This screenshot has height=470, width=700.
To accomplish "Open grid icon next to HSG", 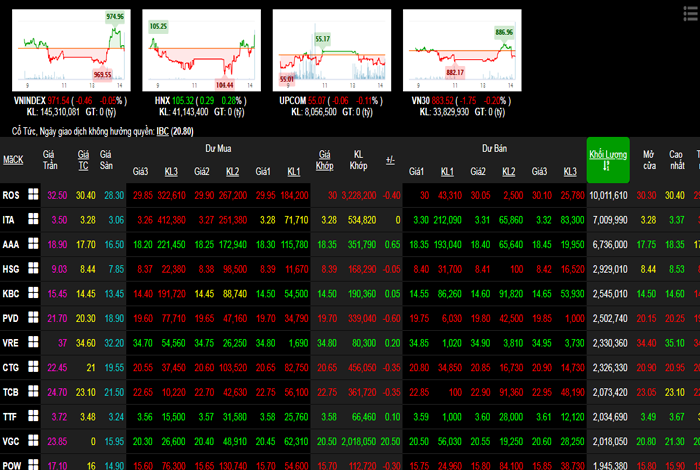I will click(33, 268).
